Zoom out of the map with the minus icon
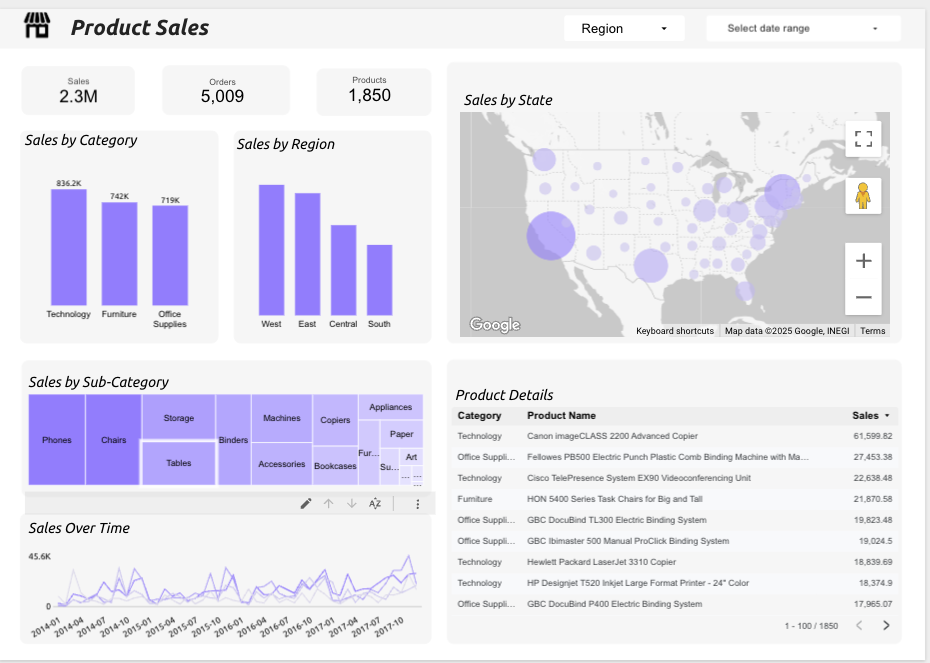This screenshot has height=663, width=930. [x=863, y=297]
